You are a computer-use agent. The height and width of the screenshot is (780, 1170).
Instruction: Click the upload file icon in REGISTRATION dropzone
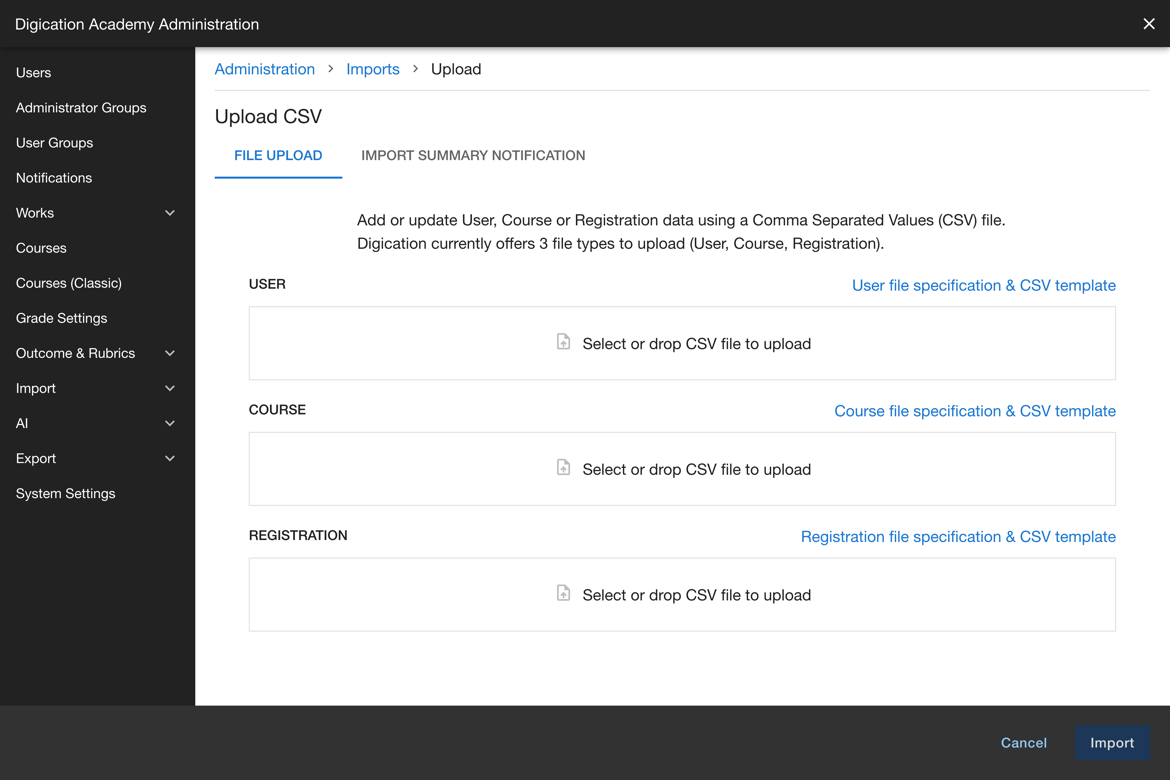click(x=563, y=593)
